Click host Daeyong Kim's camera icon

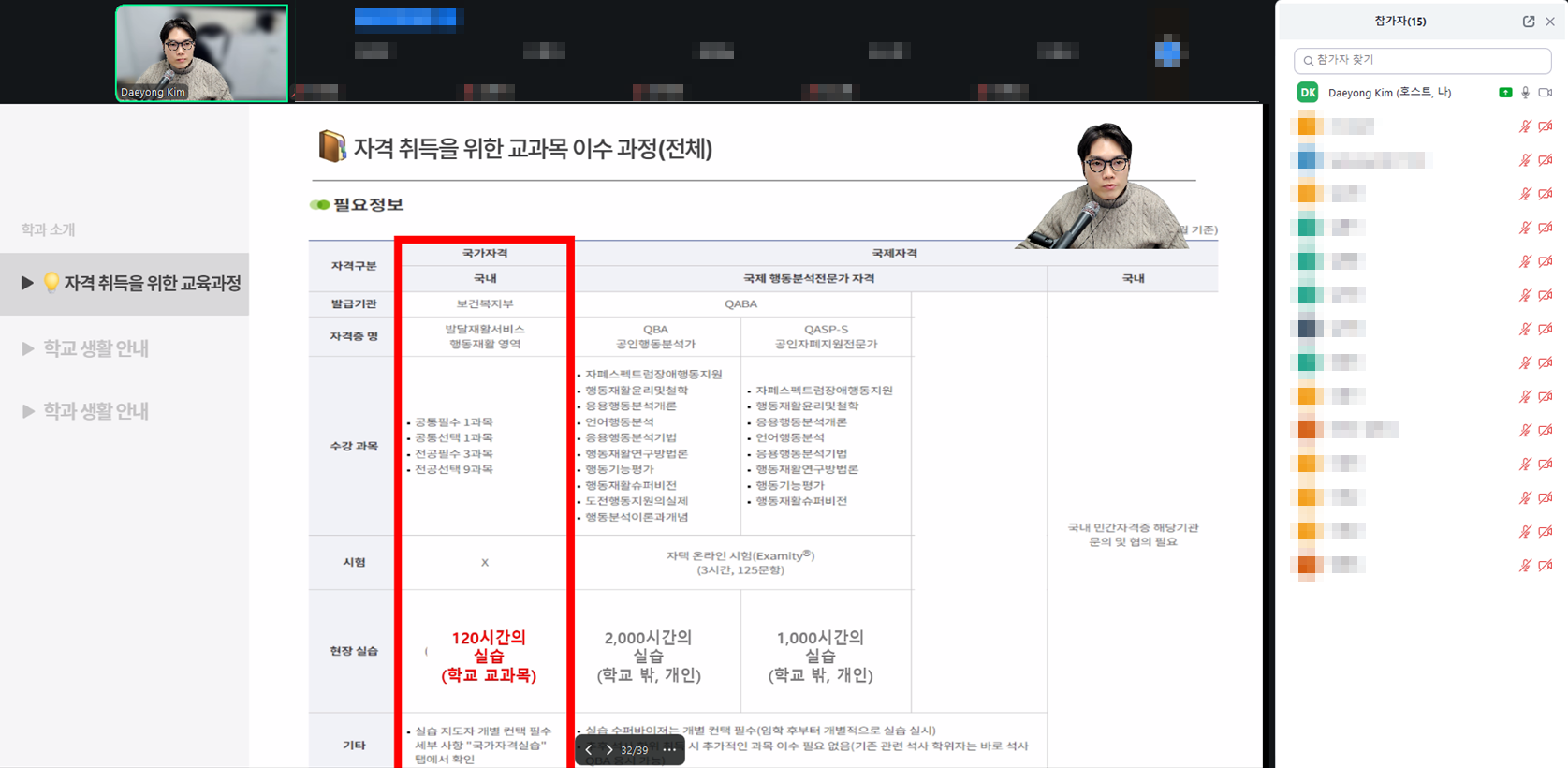click(1546, 93)
